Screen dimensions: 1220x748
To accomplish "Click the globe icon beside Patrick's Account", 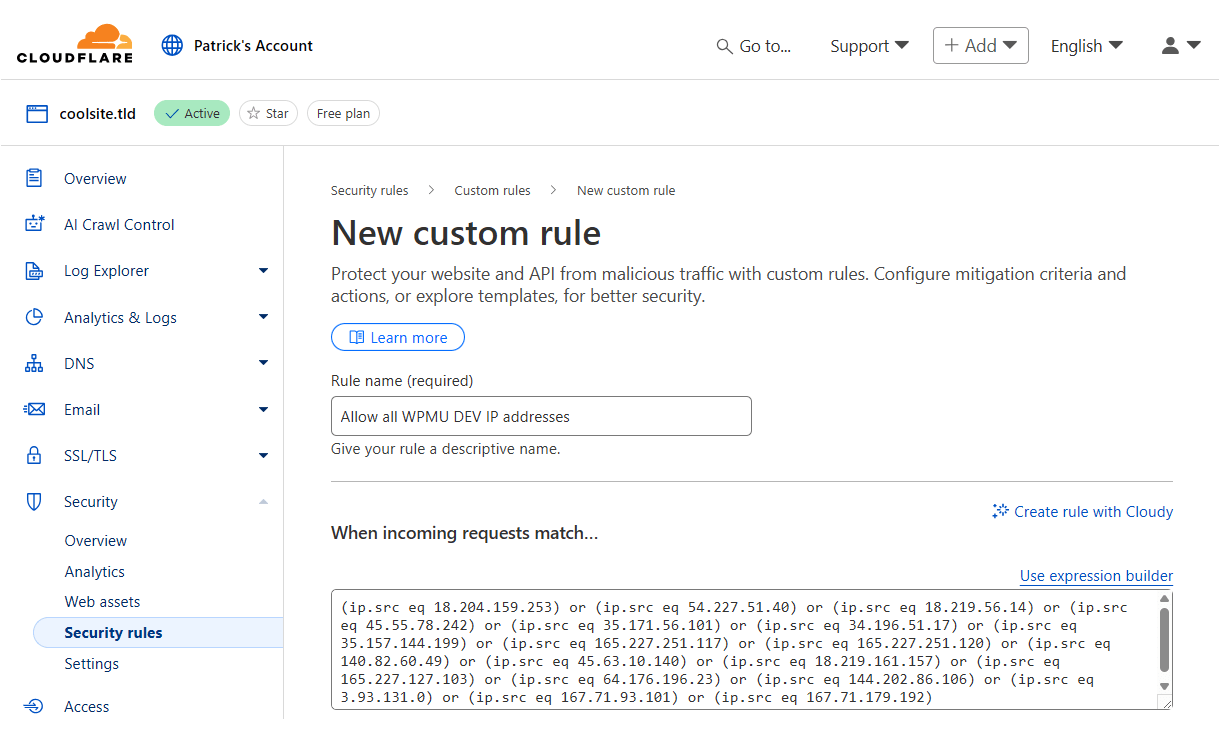I will tap(173, 46).
